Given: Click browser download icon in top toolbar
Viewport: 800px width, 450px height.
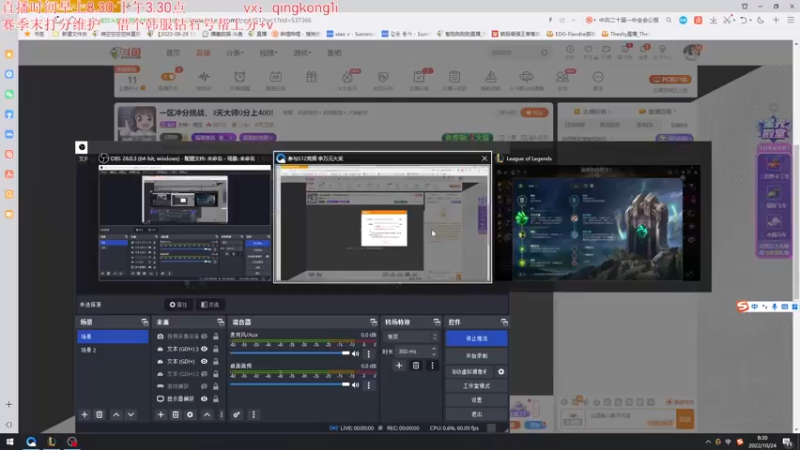Looking at the screenshot, I should coord(713,20).
